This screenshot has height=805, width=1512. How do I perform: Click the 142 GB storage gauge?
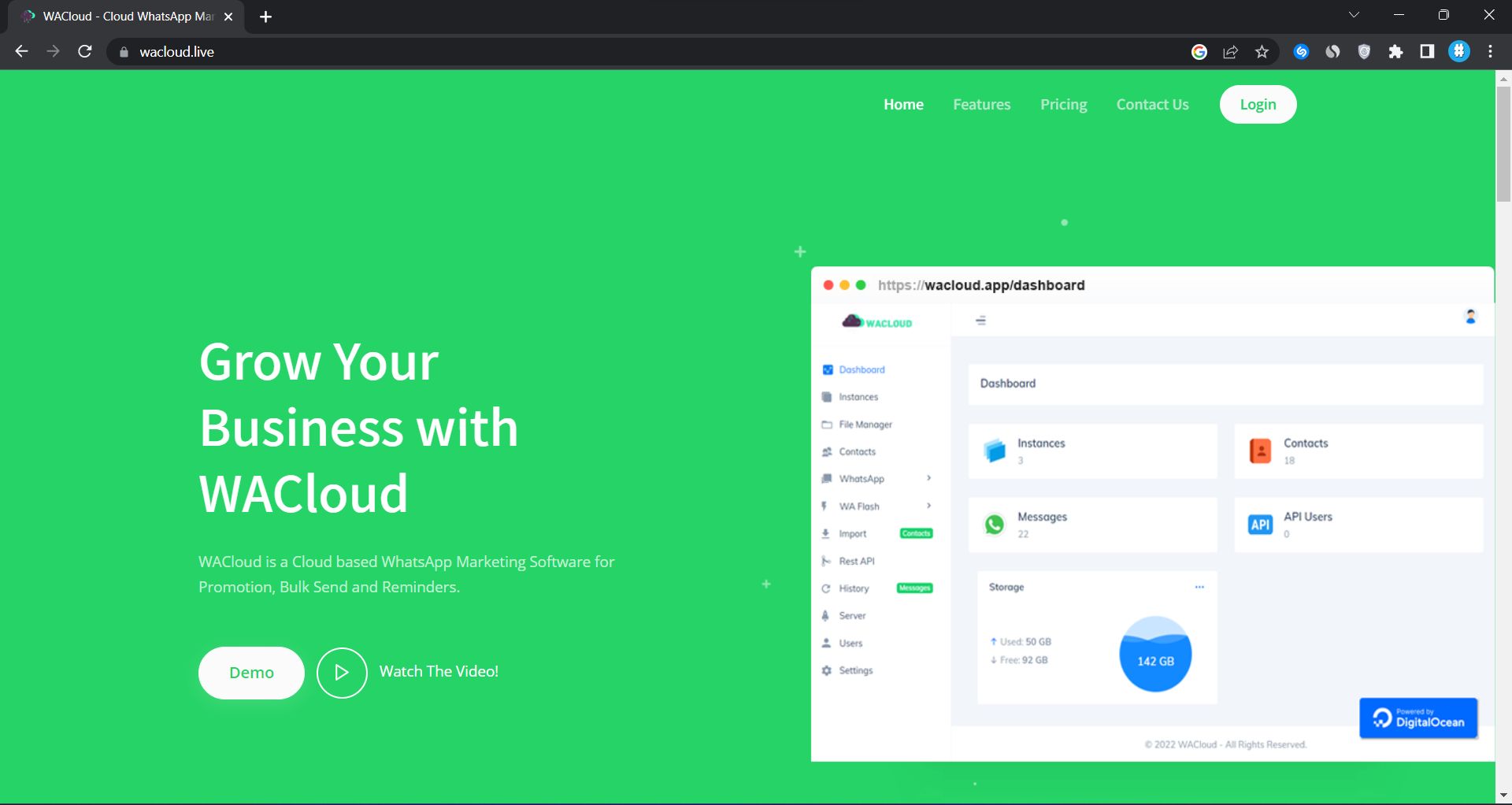pyautogui.click(x=1155, y=655)
